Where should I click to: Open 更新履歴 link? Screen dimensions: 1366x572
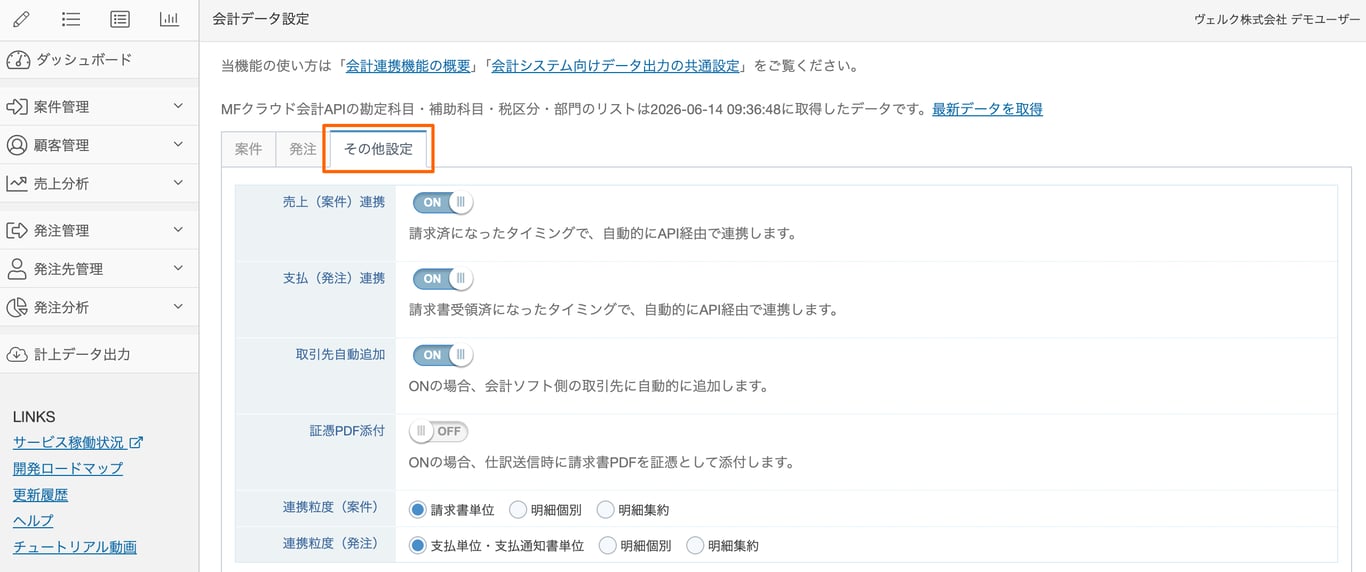tap(41, 494)
